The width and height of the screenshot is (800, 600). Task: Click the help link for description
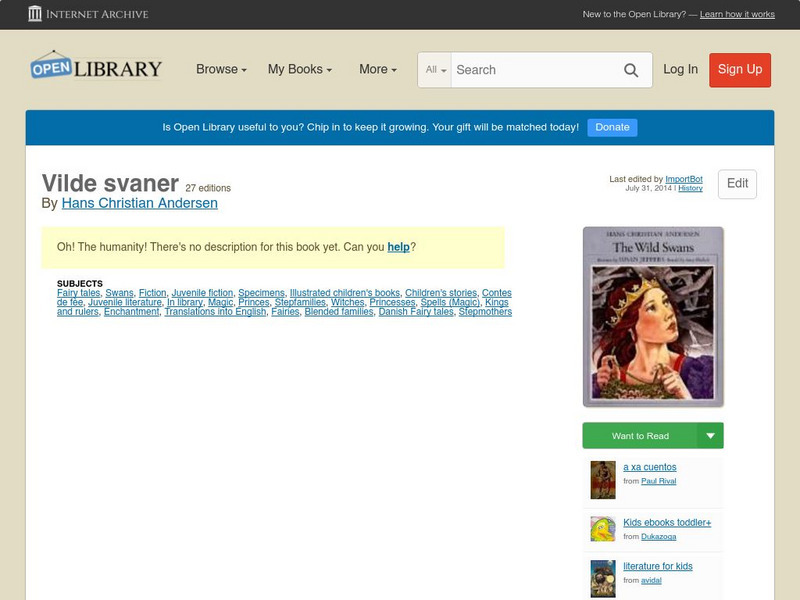pos(398,247)
